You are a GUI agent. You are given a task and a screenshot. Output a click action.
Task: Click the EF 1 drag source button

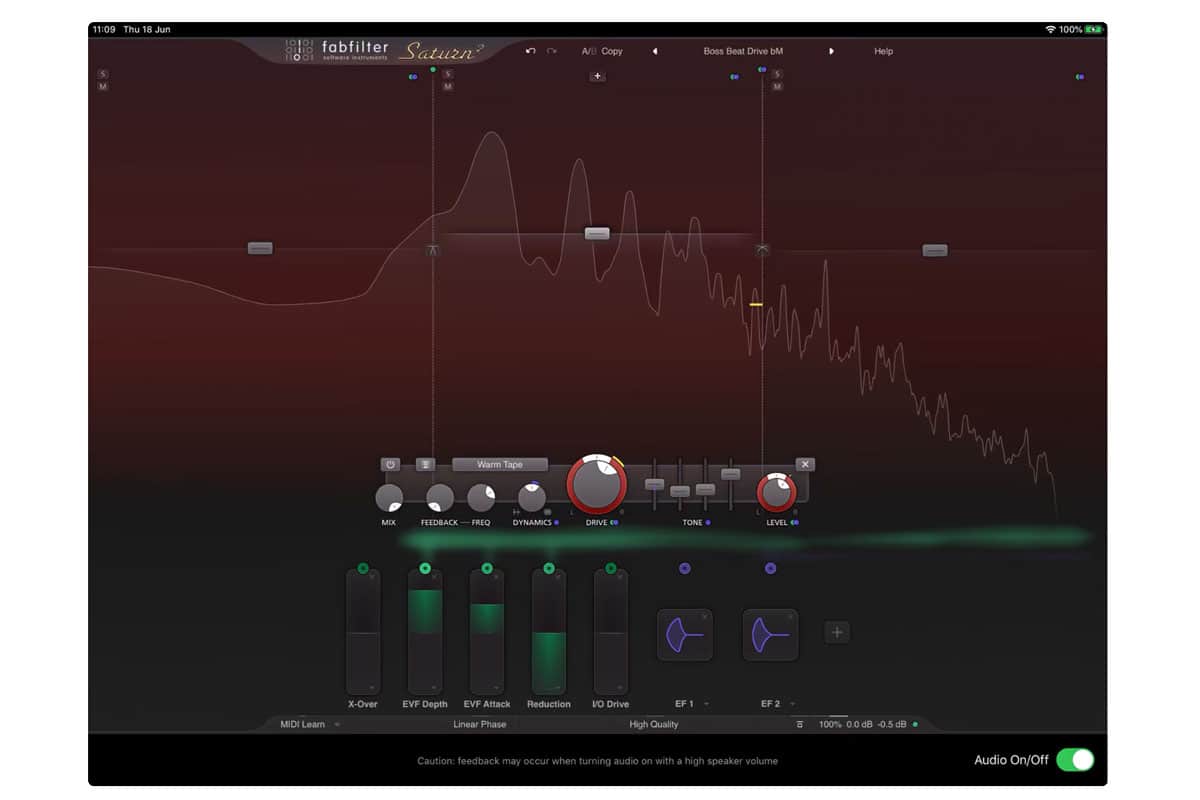pos(685,568)
